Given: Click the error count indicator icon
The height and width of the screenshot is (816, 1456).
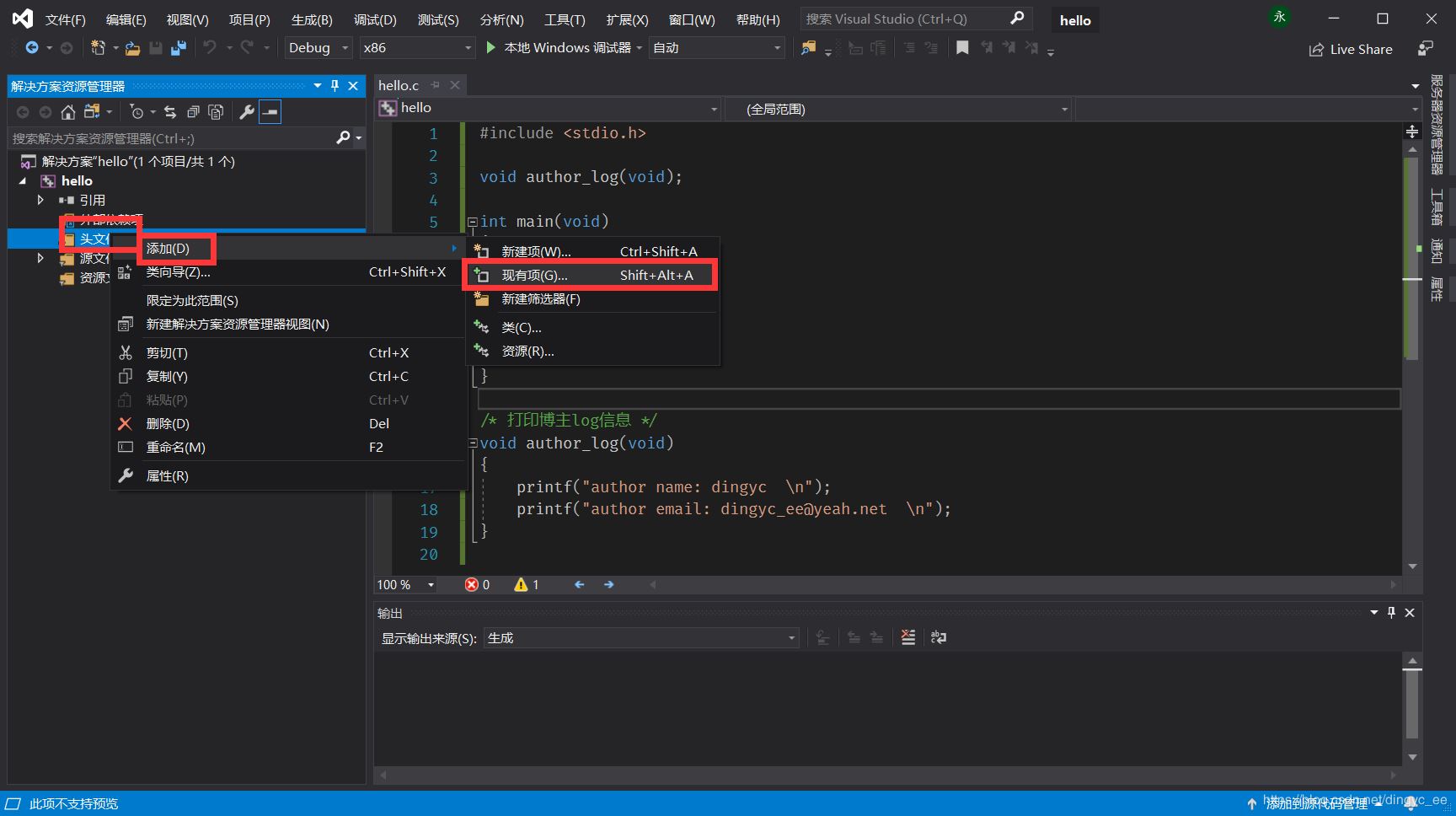Looking at the screenshot, I should 472,584.
